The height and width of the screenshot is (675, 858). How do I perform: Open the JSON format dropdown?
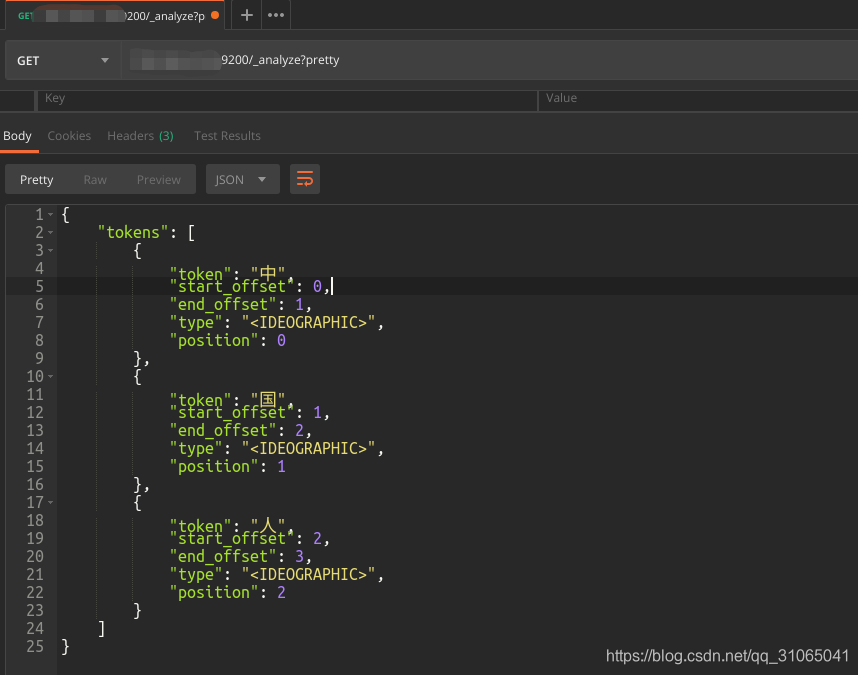tap(242, 179)
